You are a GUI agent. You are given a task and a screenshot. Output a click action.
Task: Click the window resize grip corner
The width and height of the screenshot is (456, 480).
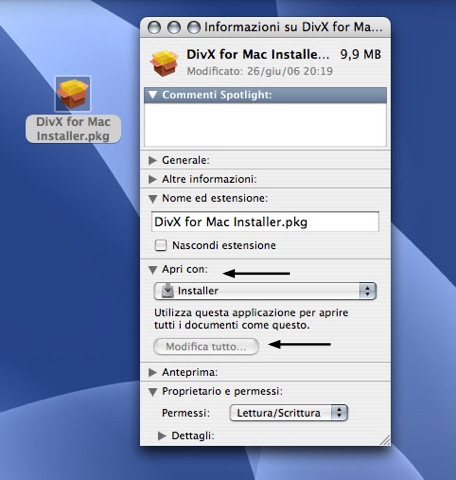[x=385, y=440]
